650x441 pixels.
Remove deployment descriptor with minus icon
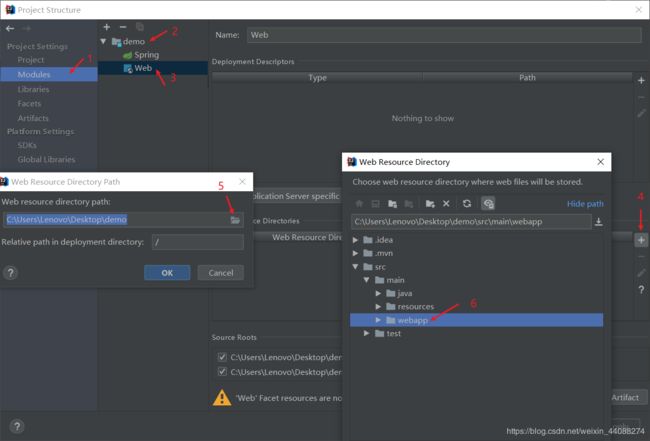pyautogui.click(x=641, y=97)
